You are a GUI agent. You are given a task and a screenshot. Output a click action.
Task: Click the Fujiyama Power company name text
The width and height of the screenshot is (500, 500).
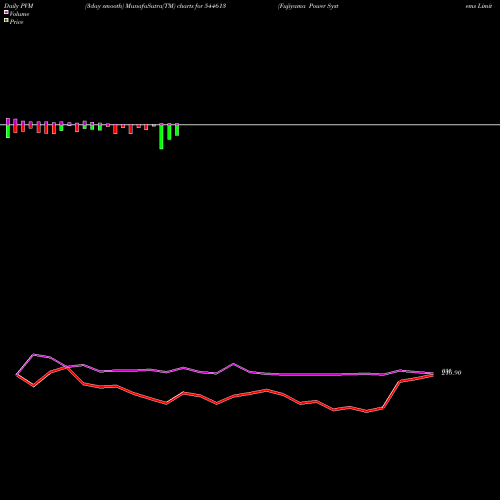[308, 6]
